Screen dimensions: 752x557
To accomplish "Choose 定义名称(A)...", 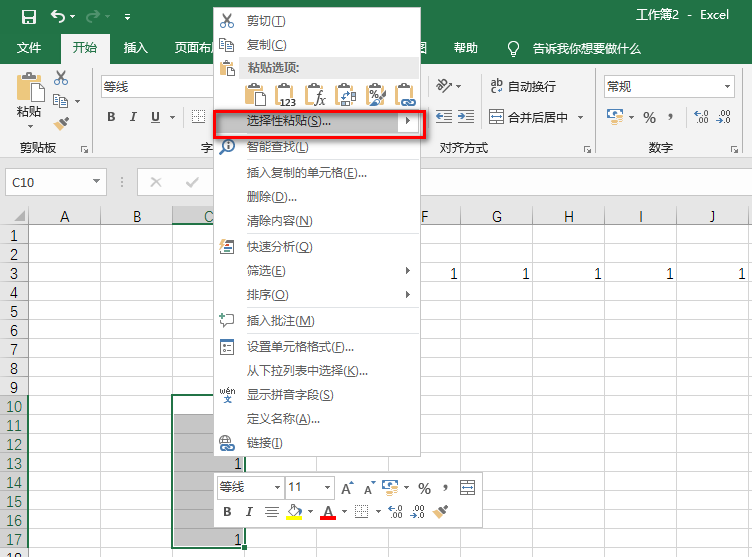I will [317, 419].
